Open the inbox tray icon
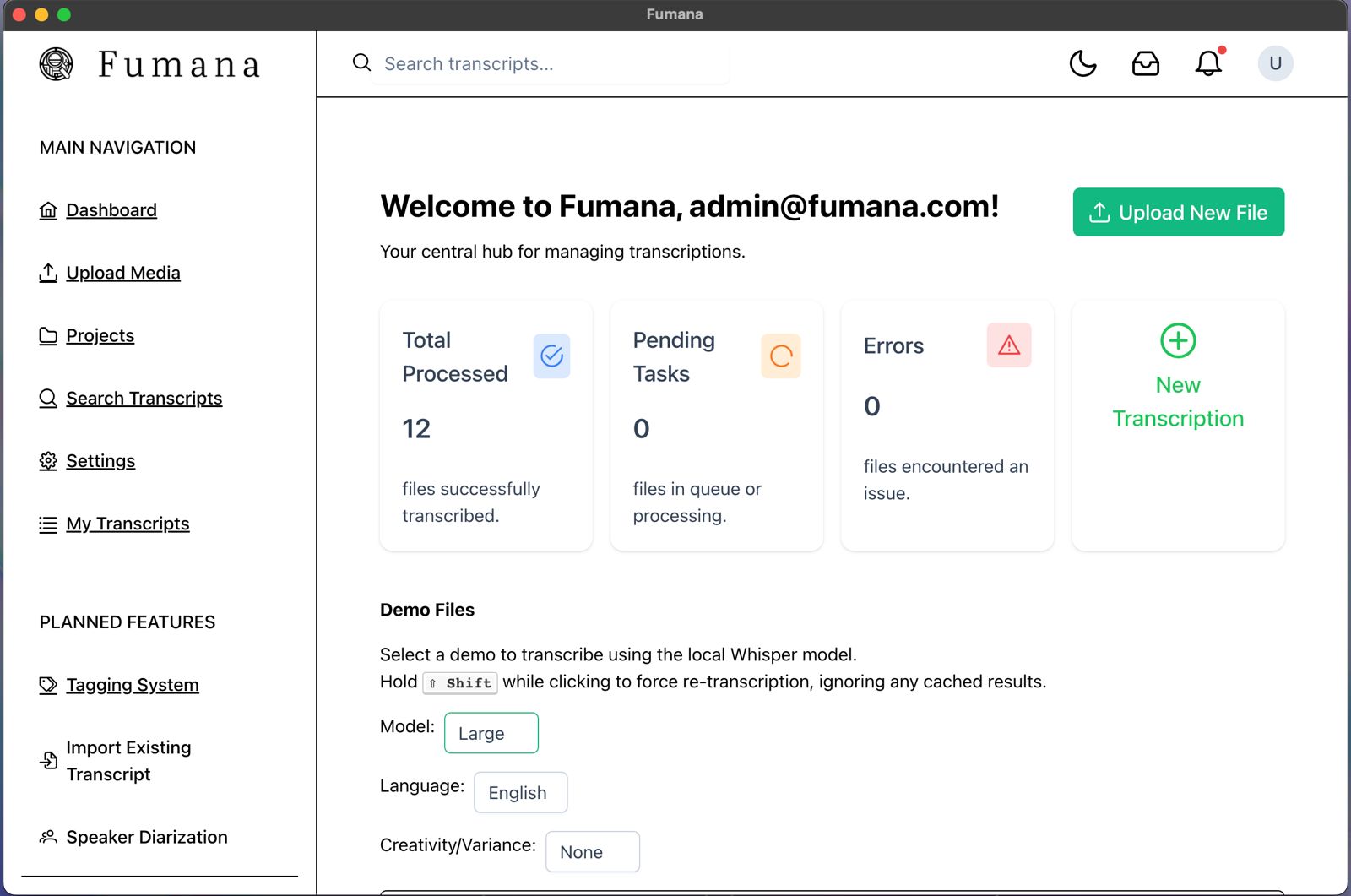Viewport: 1351px width, 896px height. pyautogui.click(x=1145, y=63)
